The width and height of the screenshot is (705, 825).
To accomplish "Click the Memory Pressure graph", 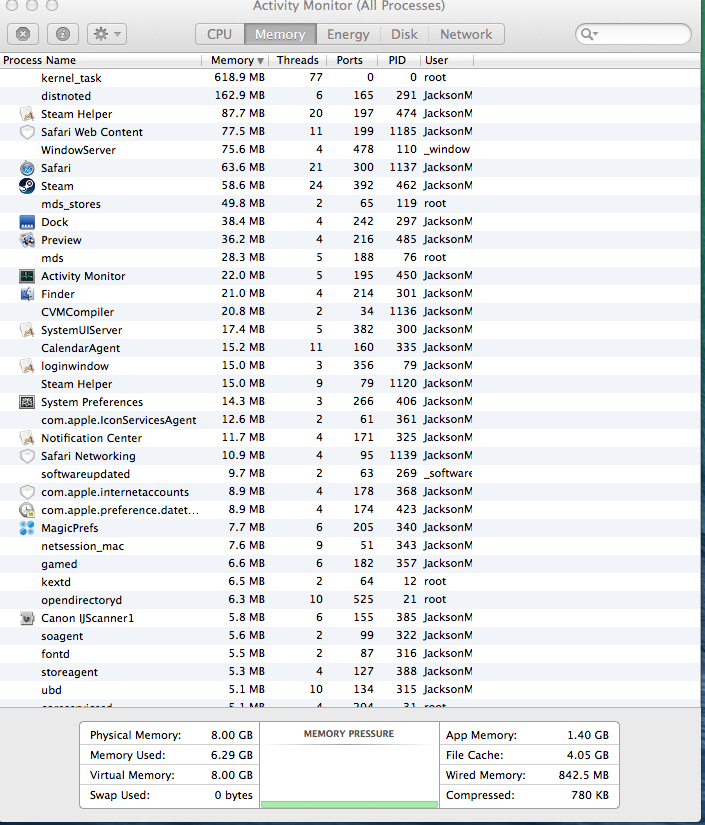I will (349, 765).
